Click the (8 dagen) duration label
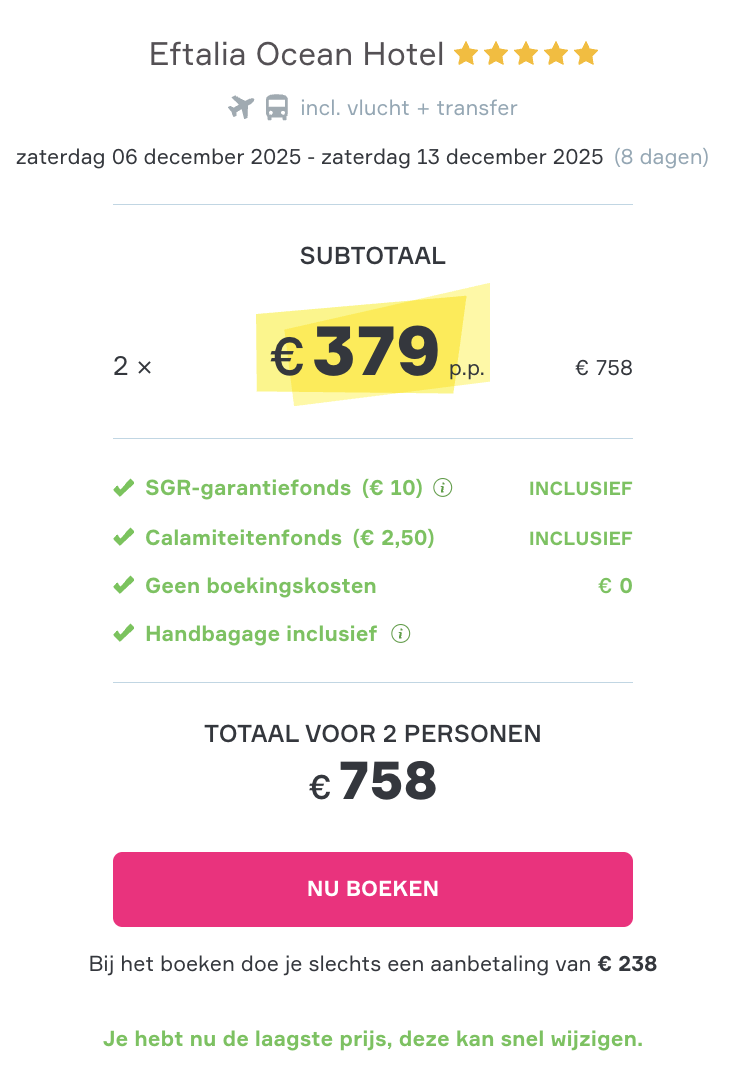The image size is (732, 1084). coord(661,157)
